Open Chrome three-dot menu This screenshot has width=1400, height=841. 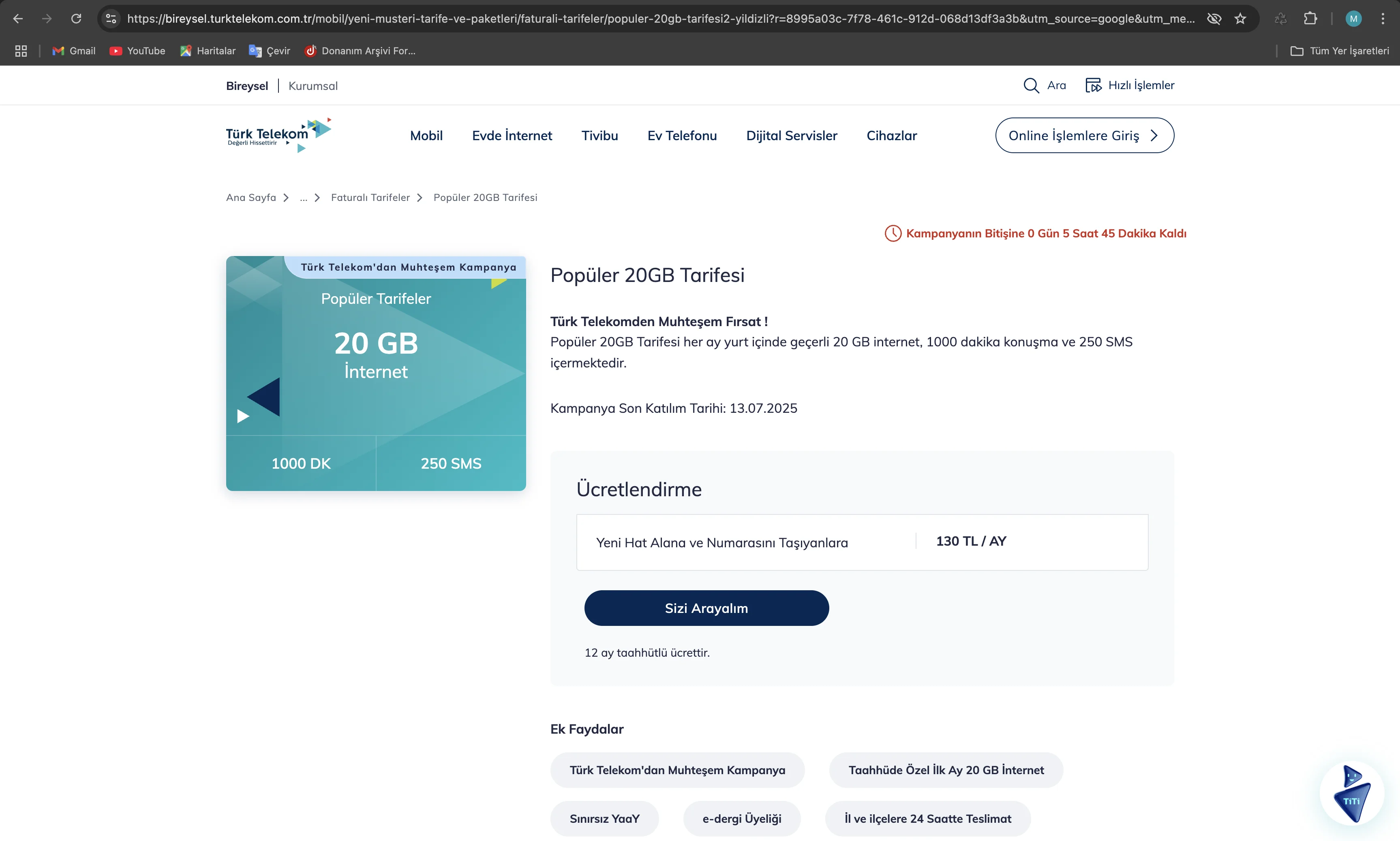[x=1383, y=19]
